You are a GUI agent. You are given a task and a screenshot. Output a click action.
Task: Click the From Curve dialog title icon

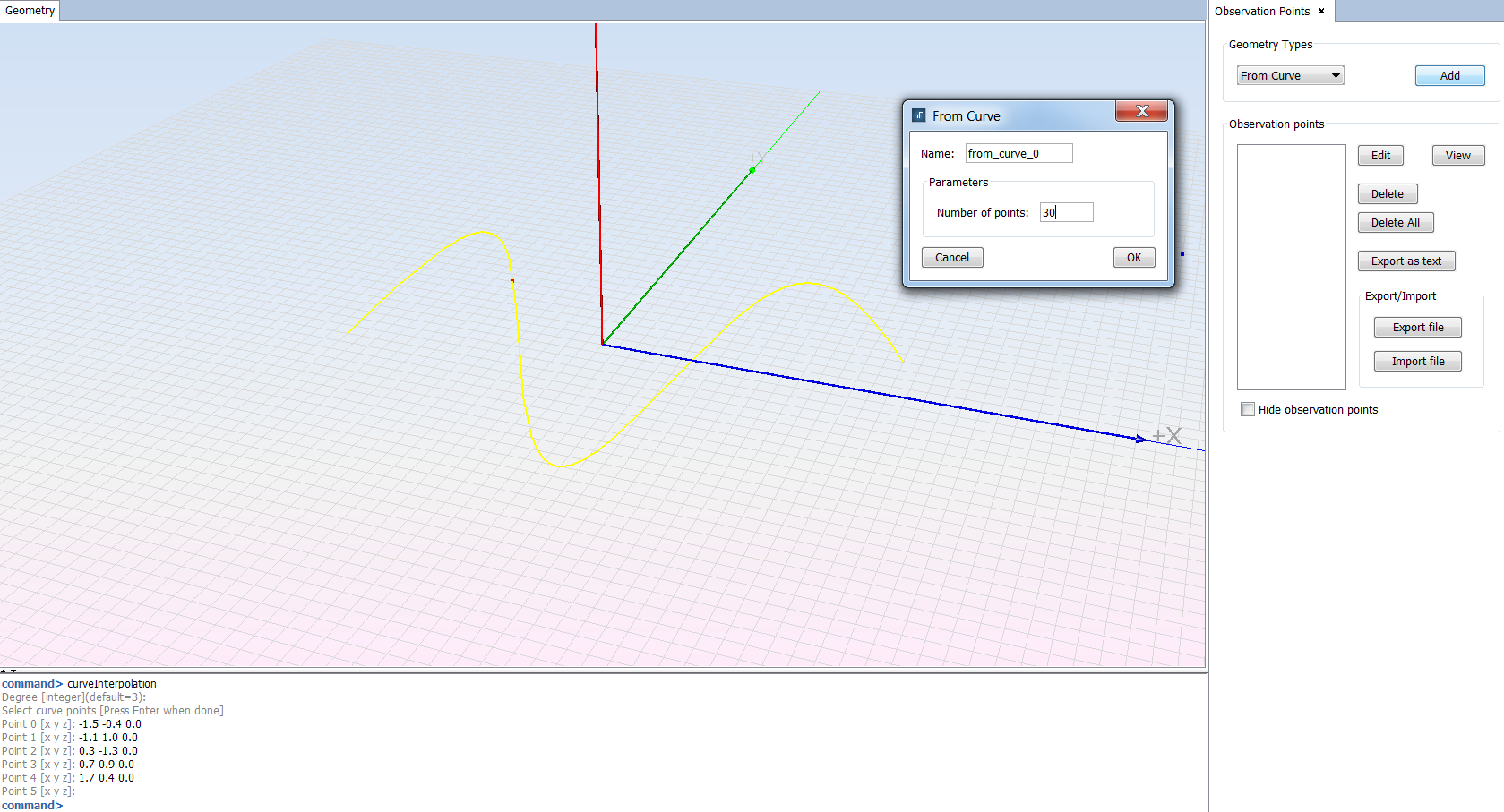918,115
